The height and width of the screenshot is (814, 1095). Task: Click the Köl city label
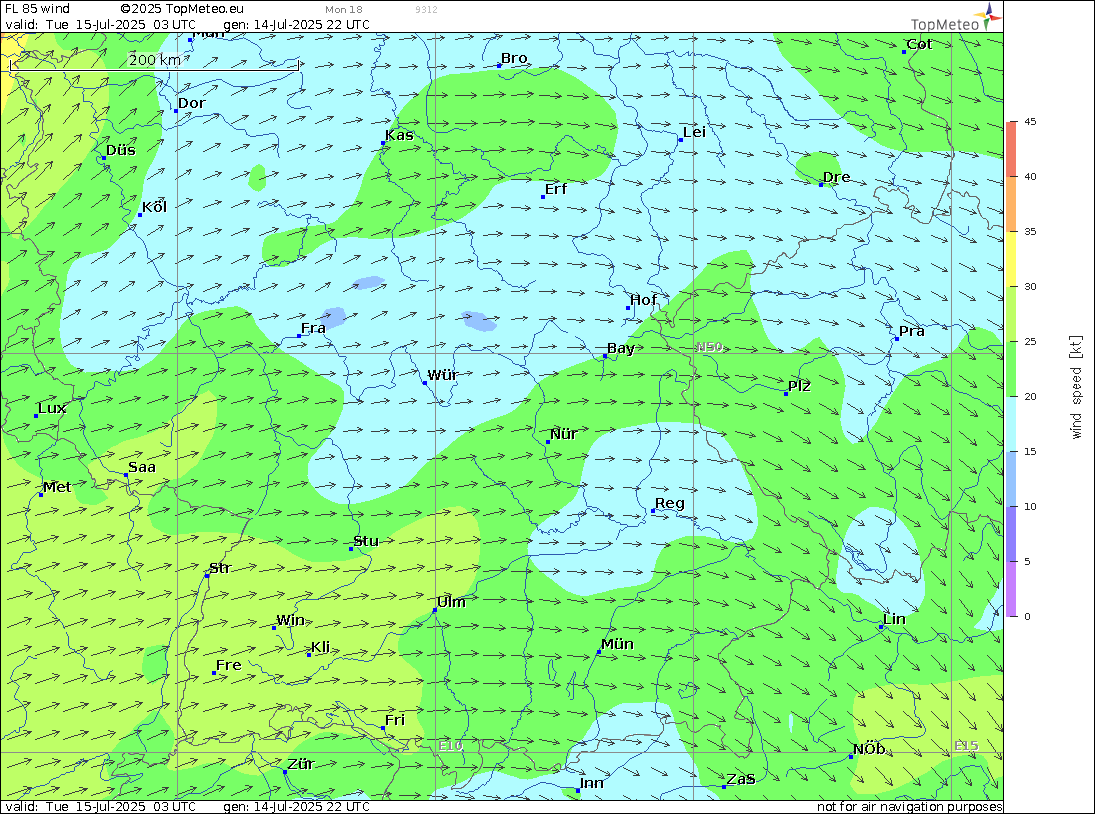[x=154, y=207]
